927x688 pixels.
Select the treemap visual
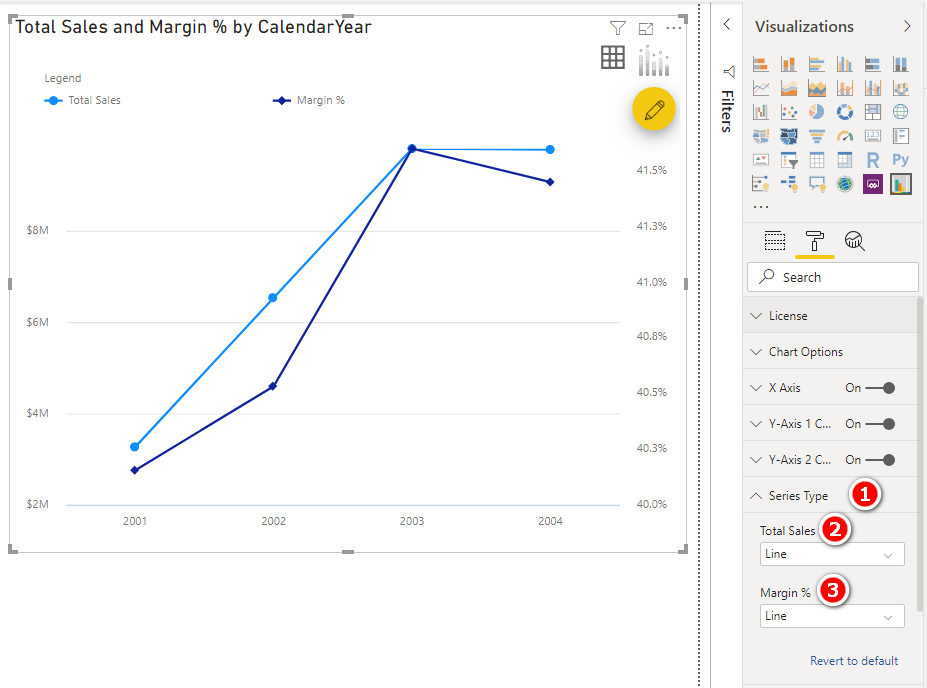tap(873, 112)
